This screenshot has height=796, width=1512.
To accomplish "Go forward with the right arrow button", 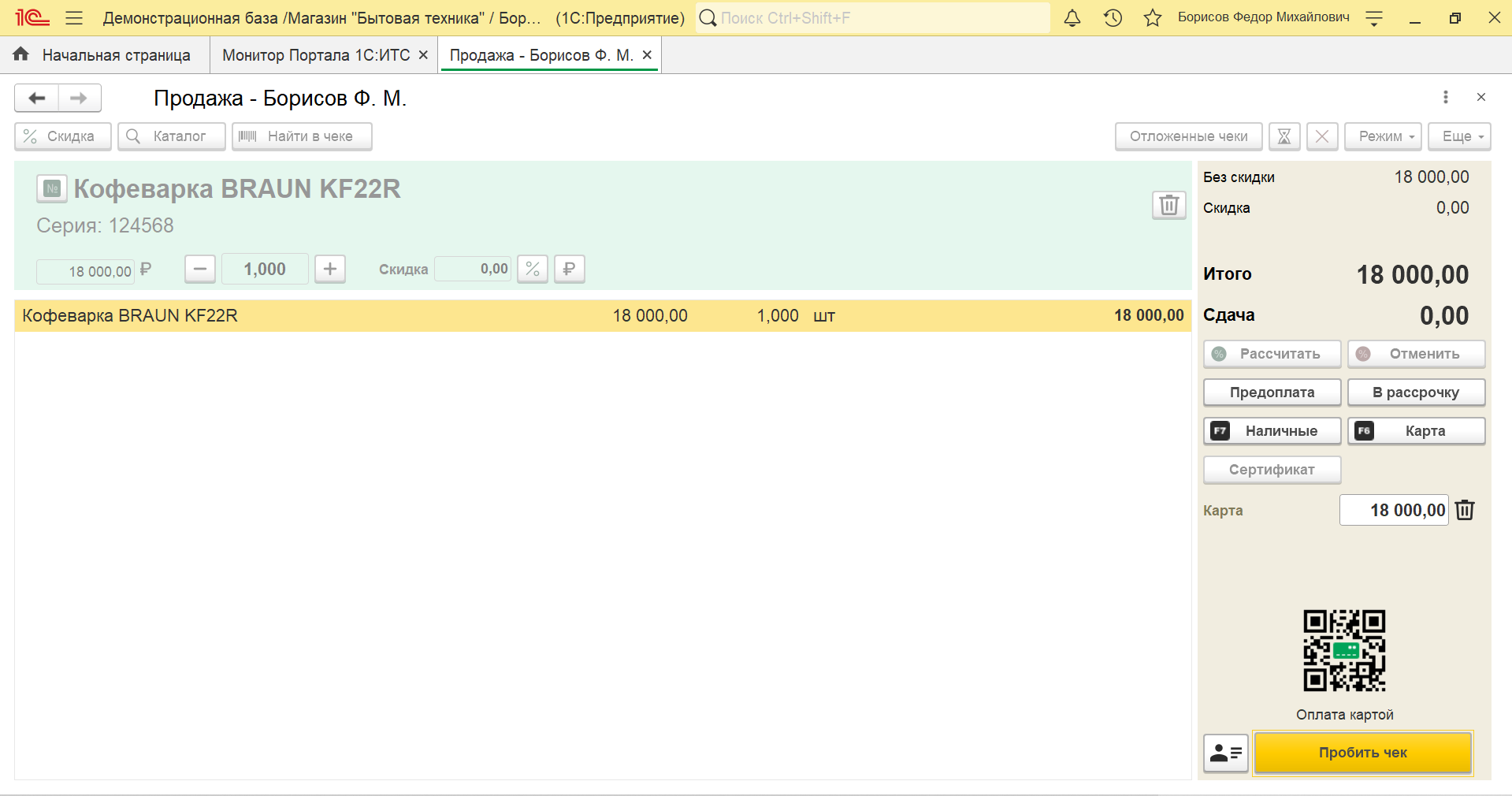I will click(79, 98).
